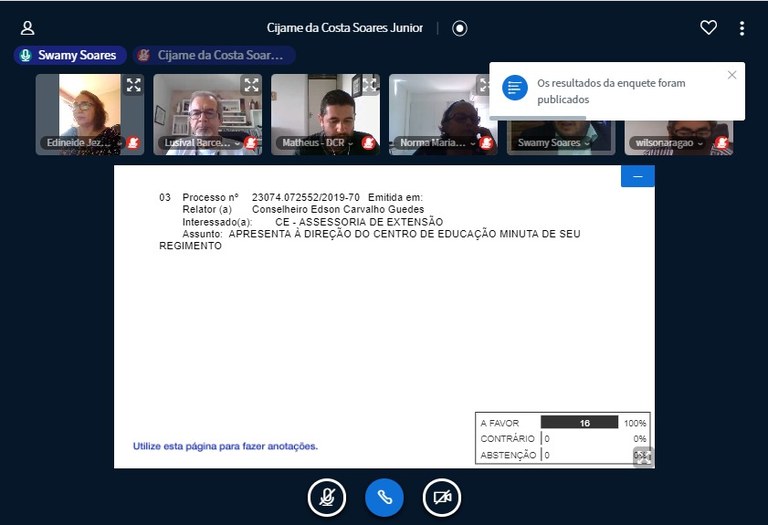Expand Edineide's webcam to fullscreen
The height and width of the screenshot is (525, 768).
(133, 86)
